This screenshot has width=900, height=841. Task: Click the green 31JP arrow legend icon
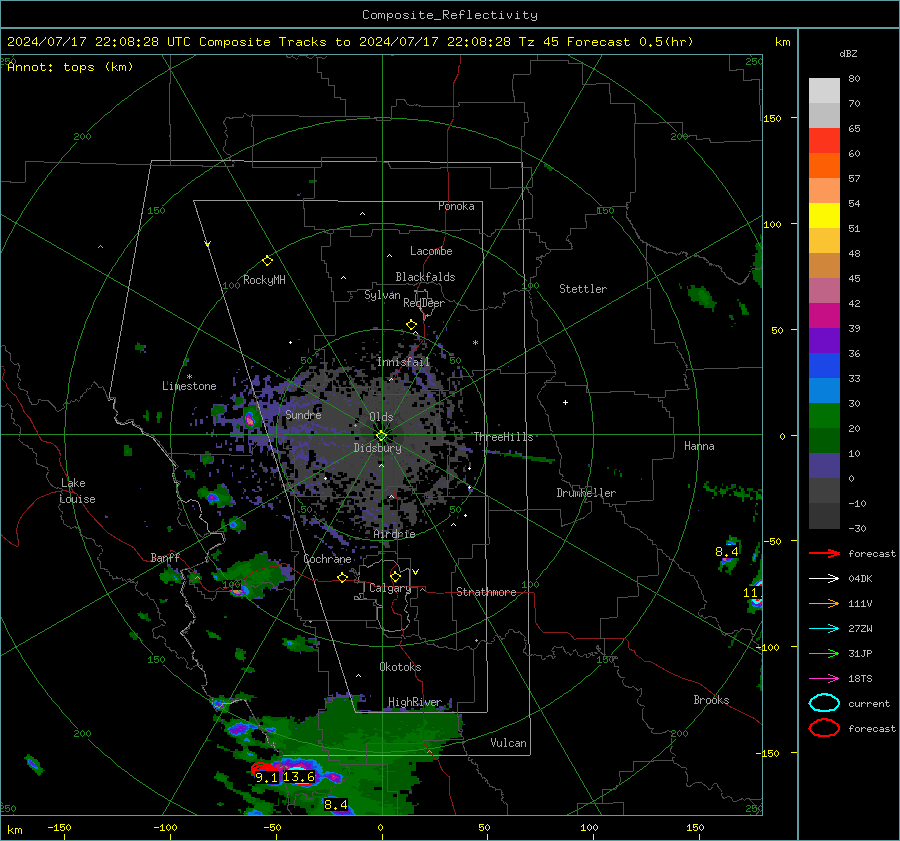click(x=824, y=653)
